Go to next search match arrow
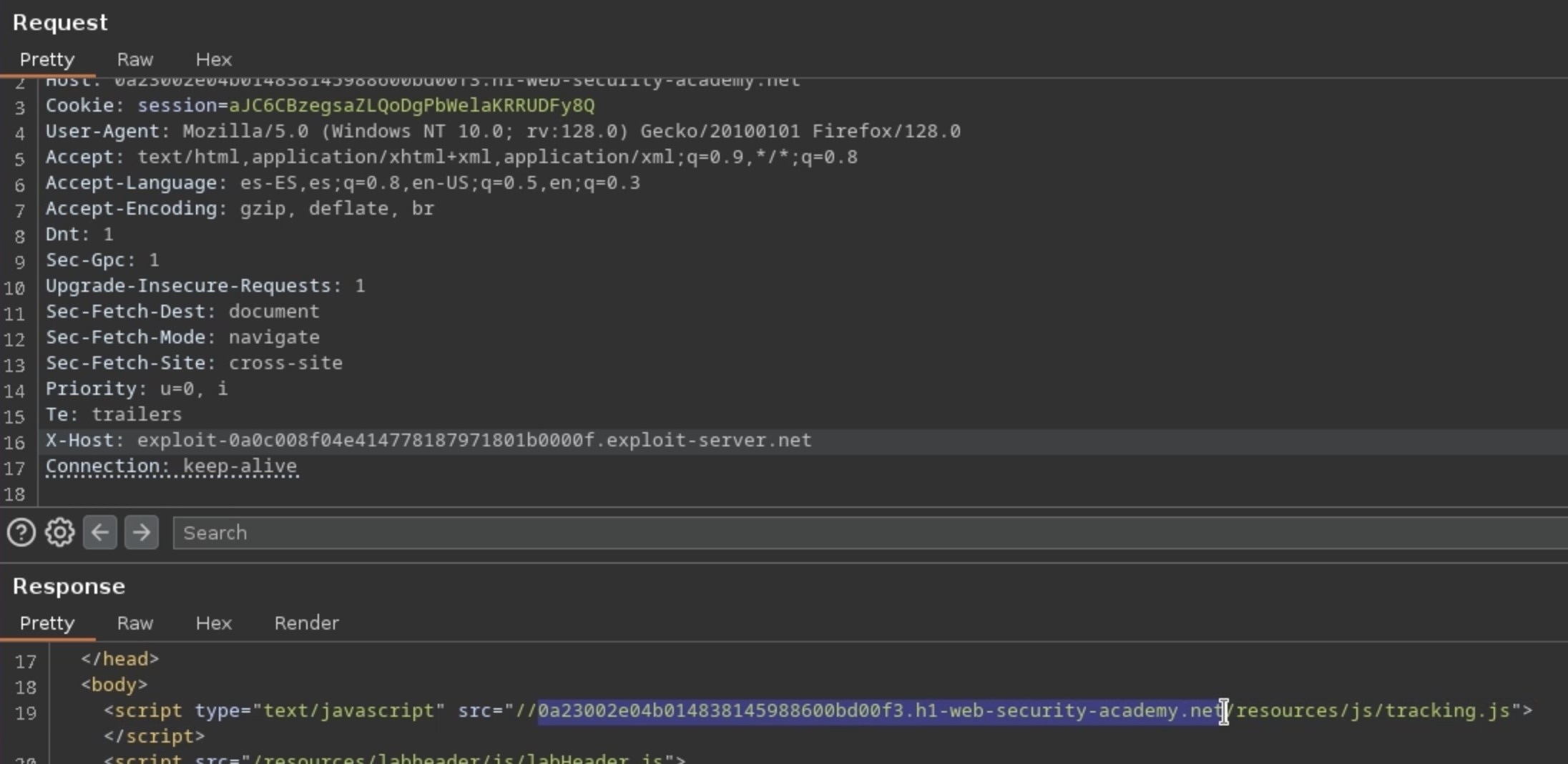This screenshot has width=1568, height=764. (x=142, y=532)
